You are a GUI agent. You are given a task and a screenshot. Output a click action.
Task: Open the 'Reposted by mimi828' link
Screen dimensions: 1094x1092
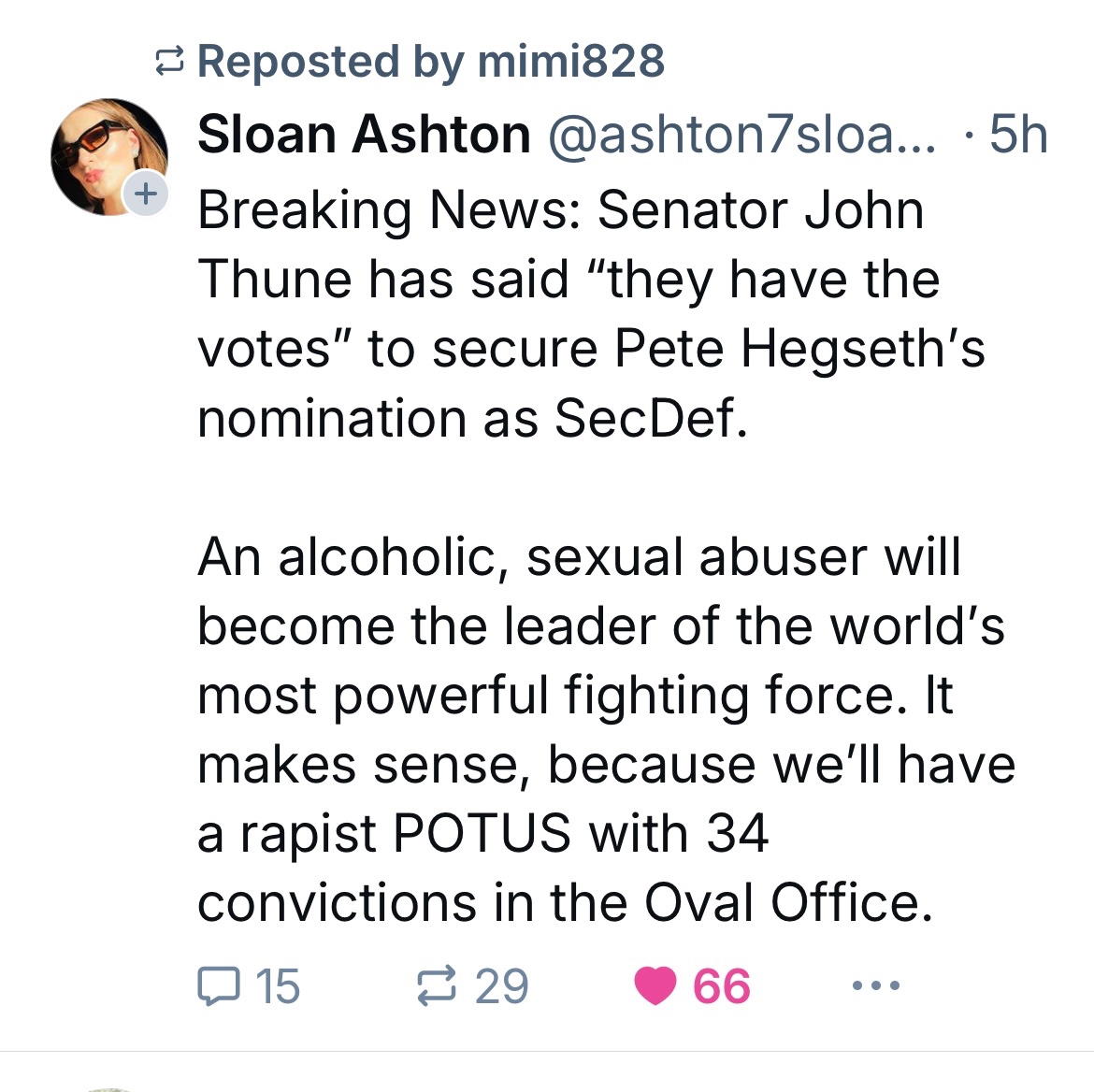click(430, 62)
